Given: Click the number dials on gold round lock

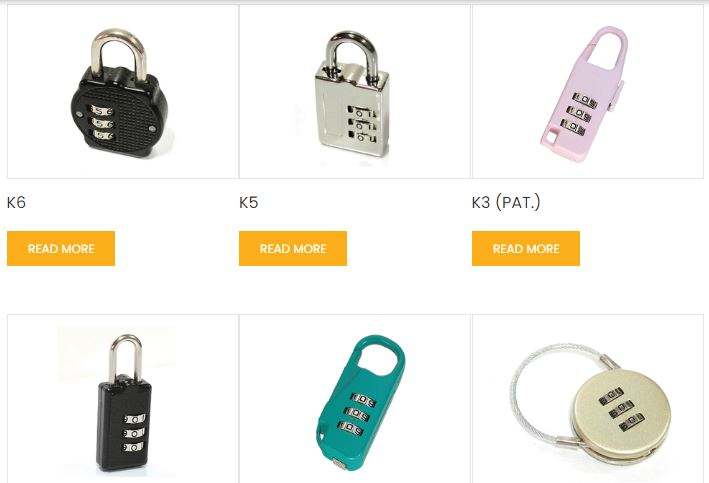Looking at the screenshot, I should click(x=621, y=409).
